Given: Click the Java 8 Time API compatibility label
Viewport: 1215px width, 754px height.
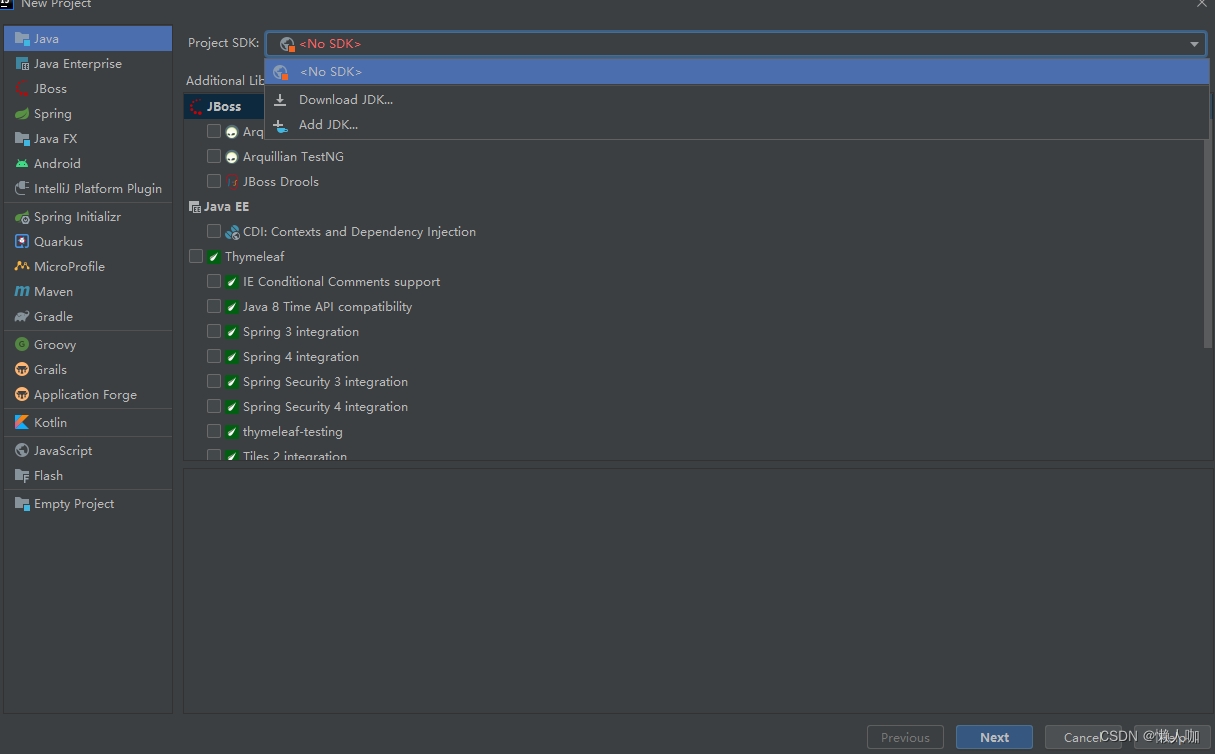Looking at the screenshot, I should 327,307.
